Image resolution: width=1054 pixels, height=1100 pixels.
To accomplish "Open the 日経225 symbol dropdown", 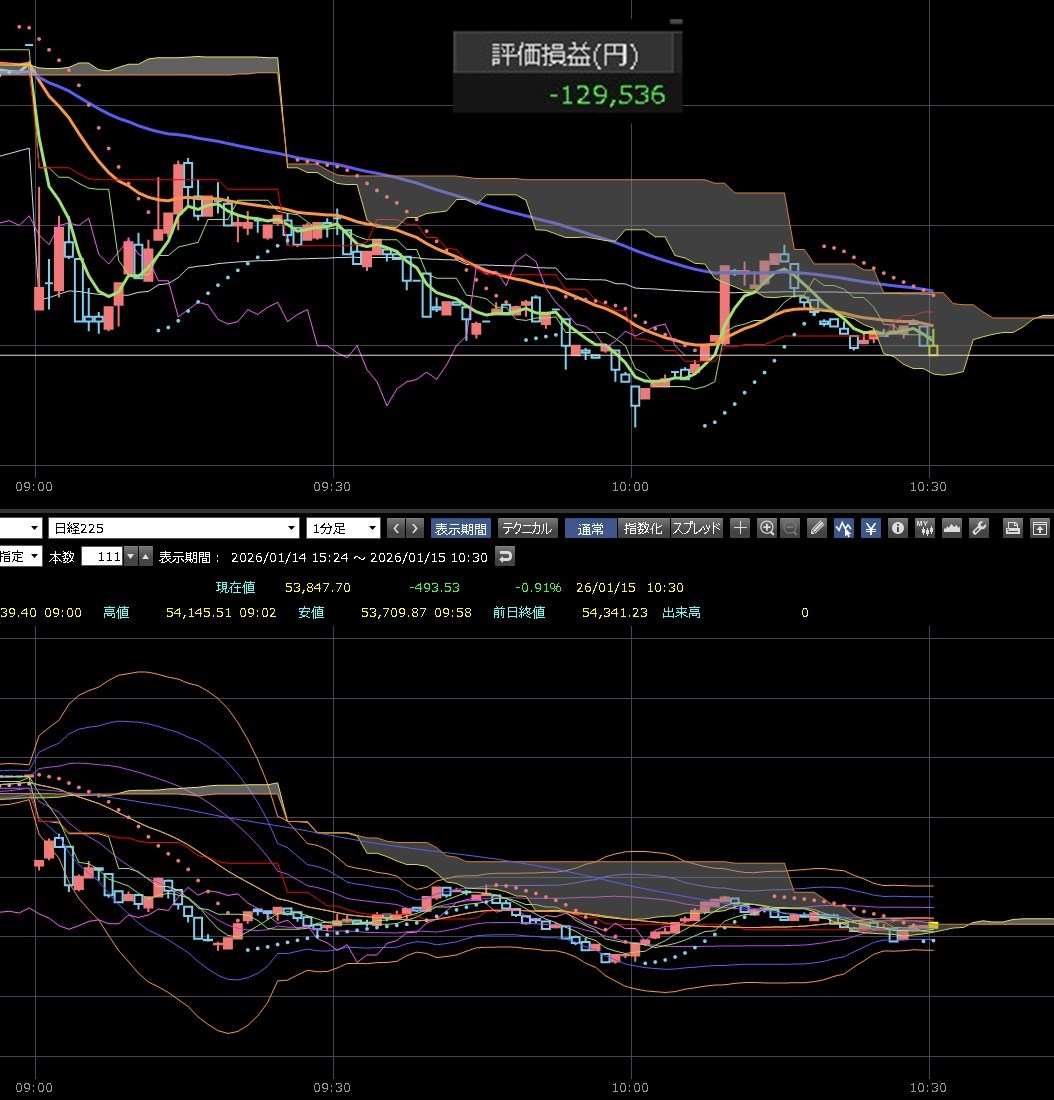I will click(x=292, y=528).
